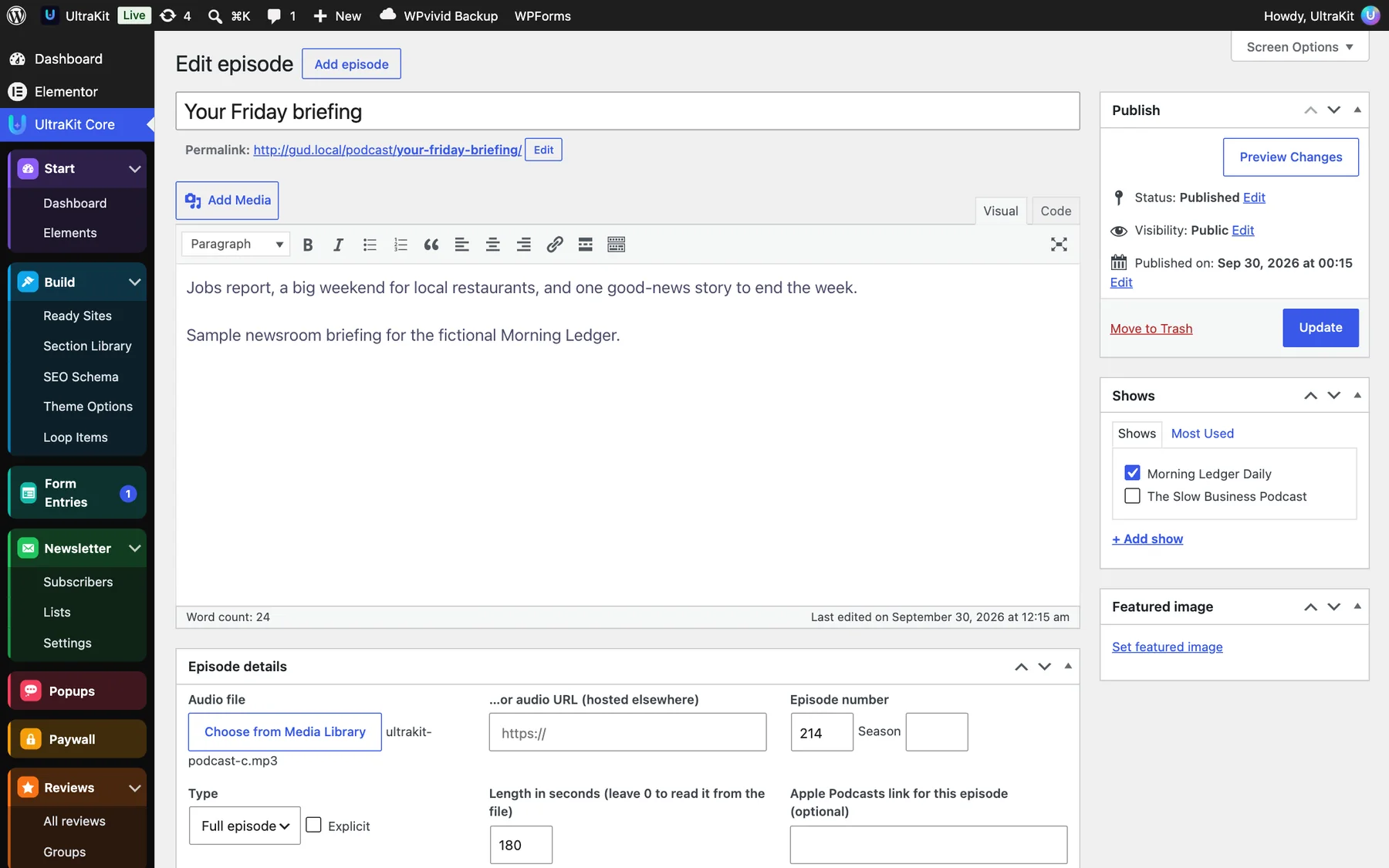The image size is (1389, 868).
Task: Open comments from the admin bar
Action: pyautogui.click(x=282, y=15)
